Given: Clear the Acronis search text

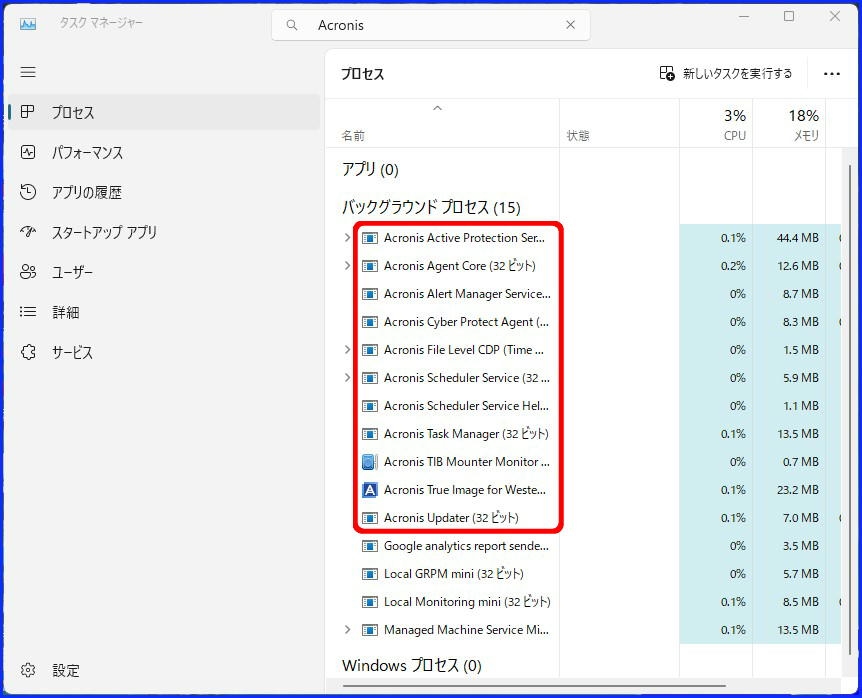Looking at the screenshot, I should point(571,25).
